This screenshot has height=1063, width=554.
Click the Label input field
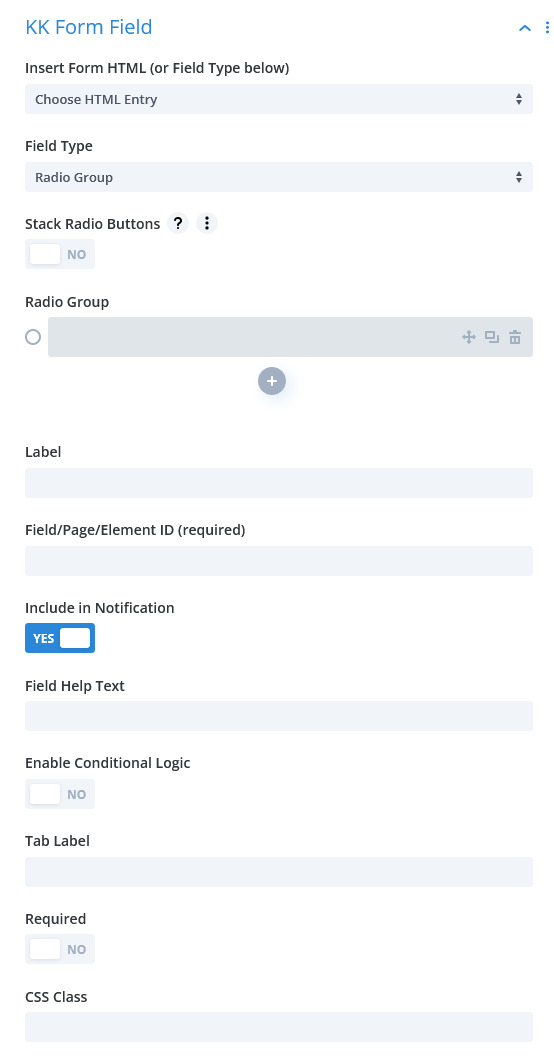pyautogui.click(x=279, y=483)
